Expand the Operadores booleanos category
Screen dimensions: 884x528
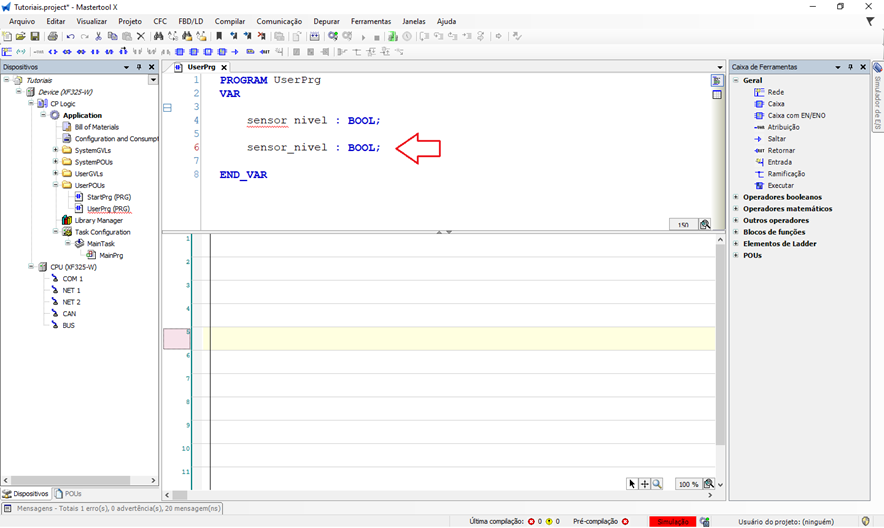tap(736, 197)
